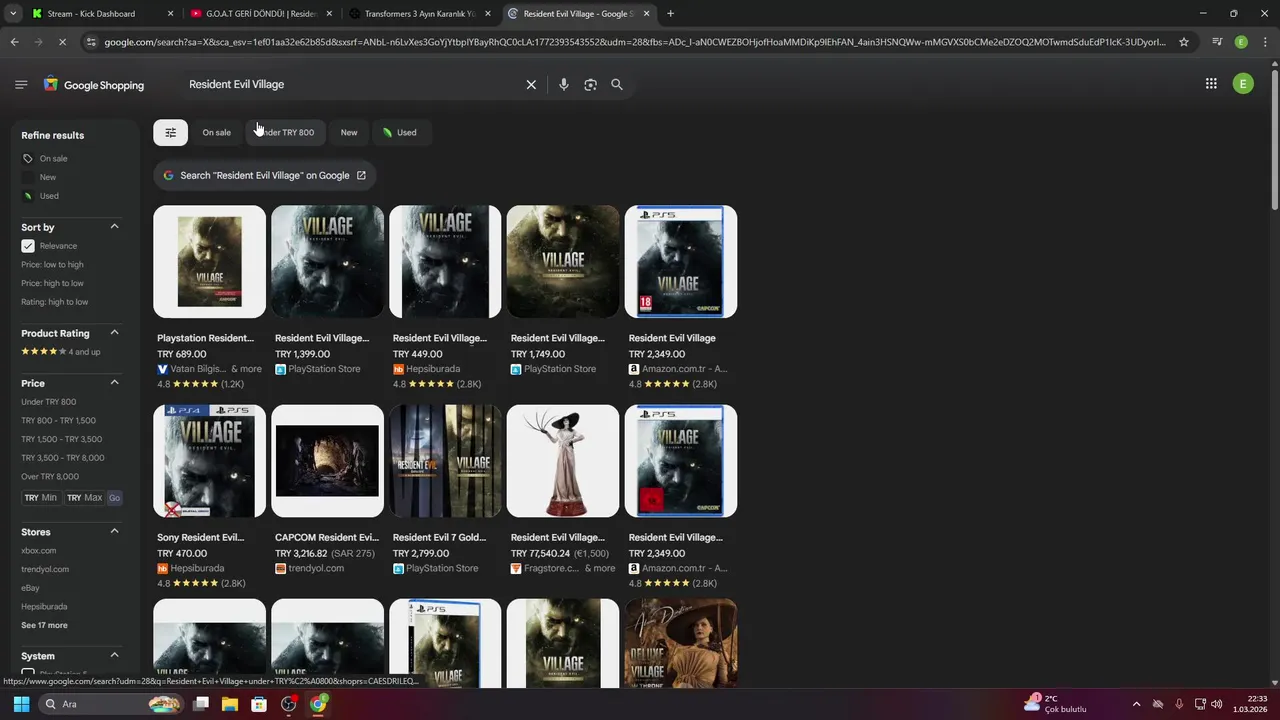Open the Google Shopping hamburger menu
The image size is (1280, 720).
pos(21,85)
